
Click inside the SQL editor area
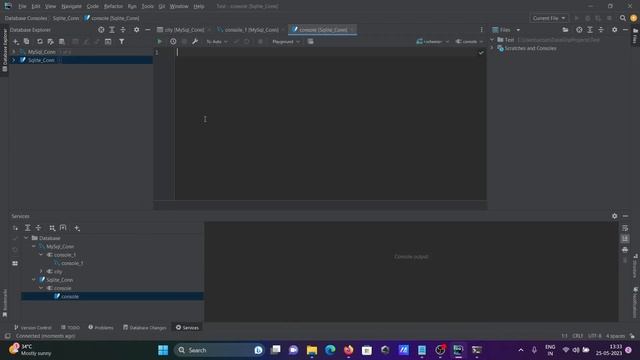[x=330, y=124]
